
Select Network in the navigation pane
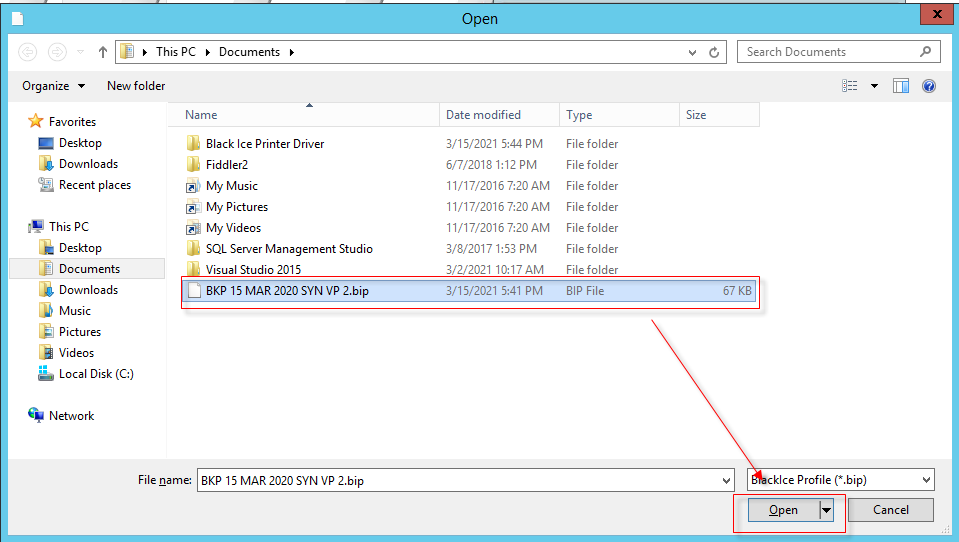point(71,415)
